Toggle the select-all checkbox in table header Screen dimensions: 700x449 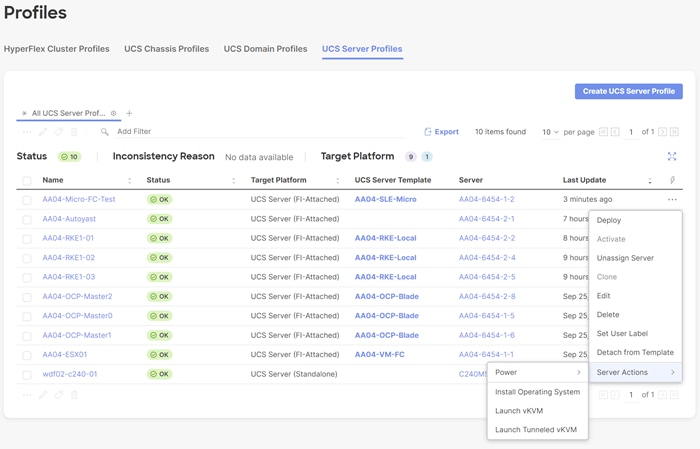click(x=27, y=181)
